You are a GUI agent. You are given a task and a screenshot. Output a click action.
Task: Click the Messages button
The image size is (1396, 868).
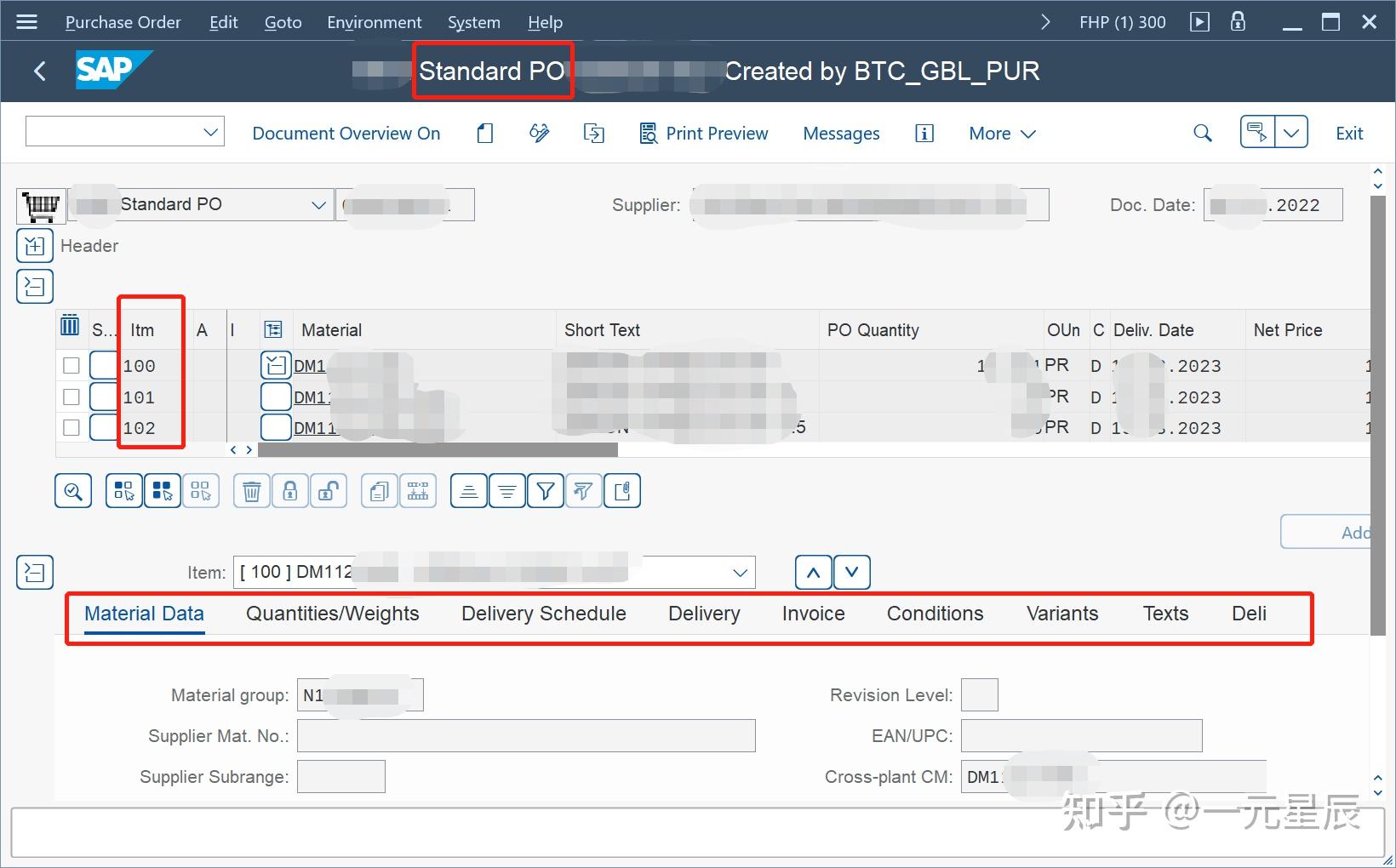841,133
